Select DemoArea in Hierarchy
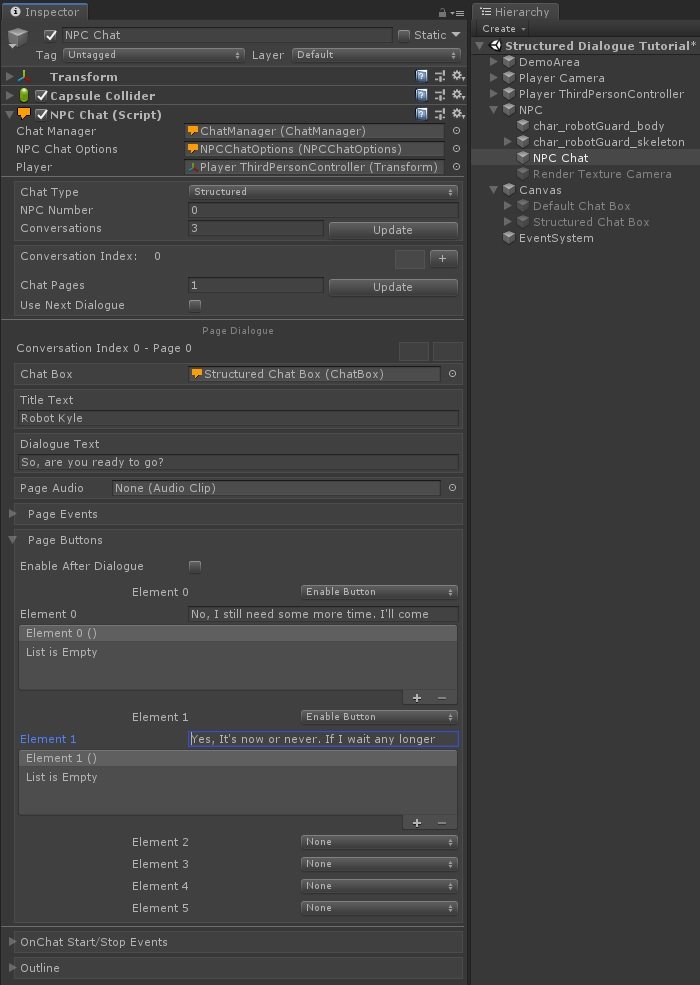The width and height of the screenshot is (700, 985). click(549, 62)
